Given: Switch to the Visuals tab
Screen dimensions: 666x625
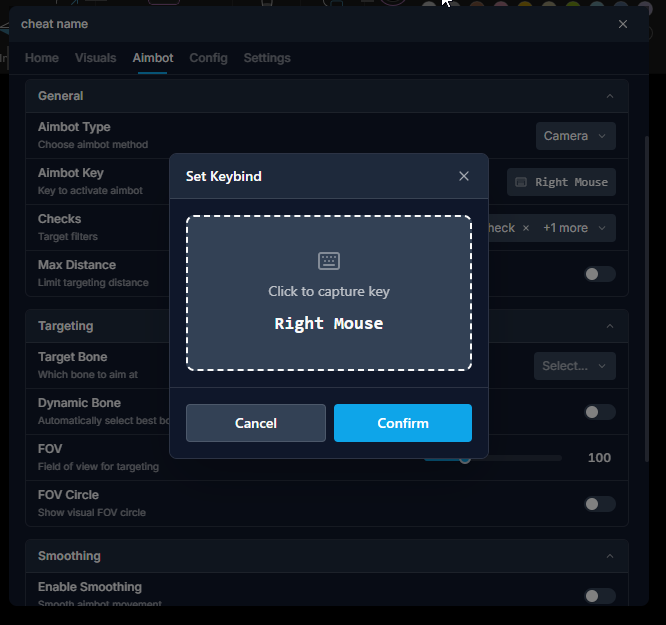Looking at the screenshot, I should point(96,58).
